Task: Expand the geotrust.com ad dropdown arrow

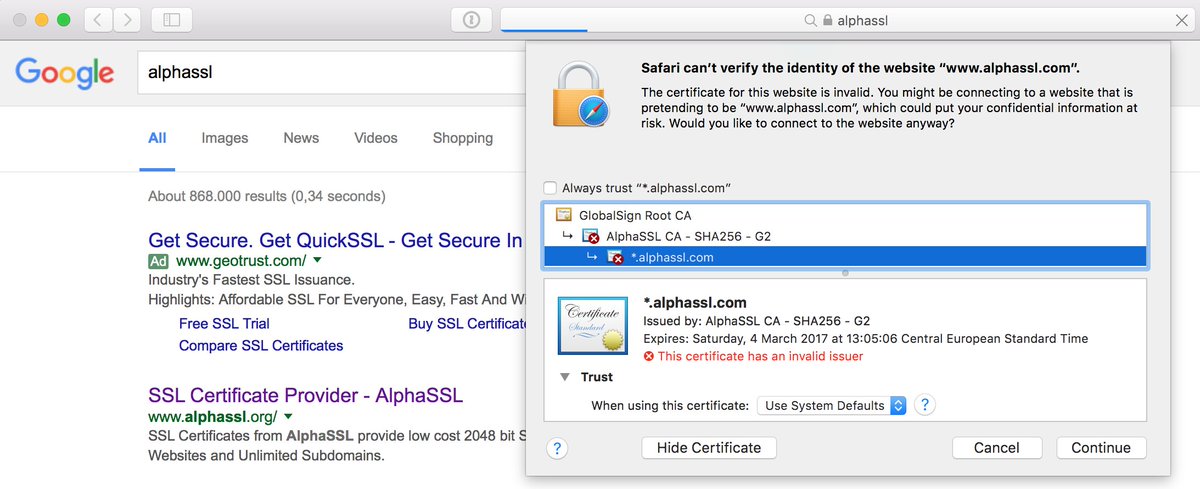Action: pyautogui.click(x=317, y=261)
